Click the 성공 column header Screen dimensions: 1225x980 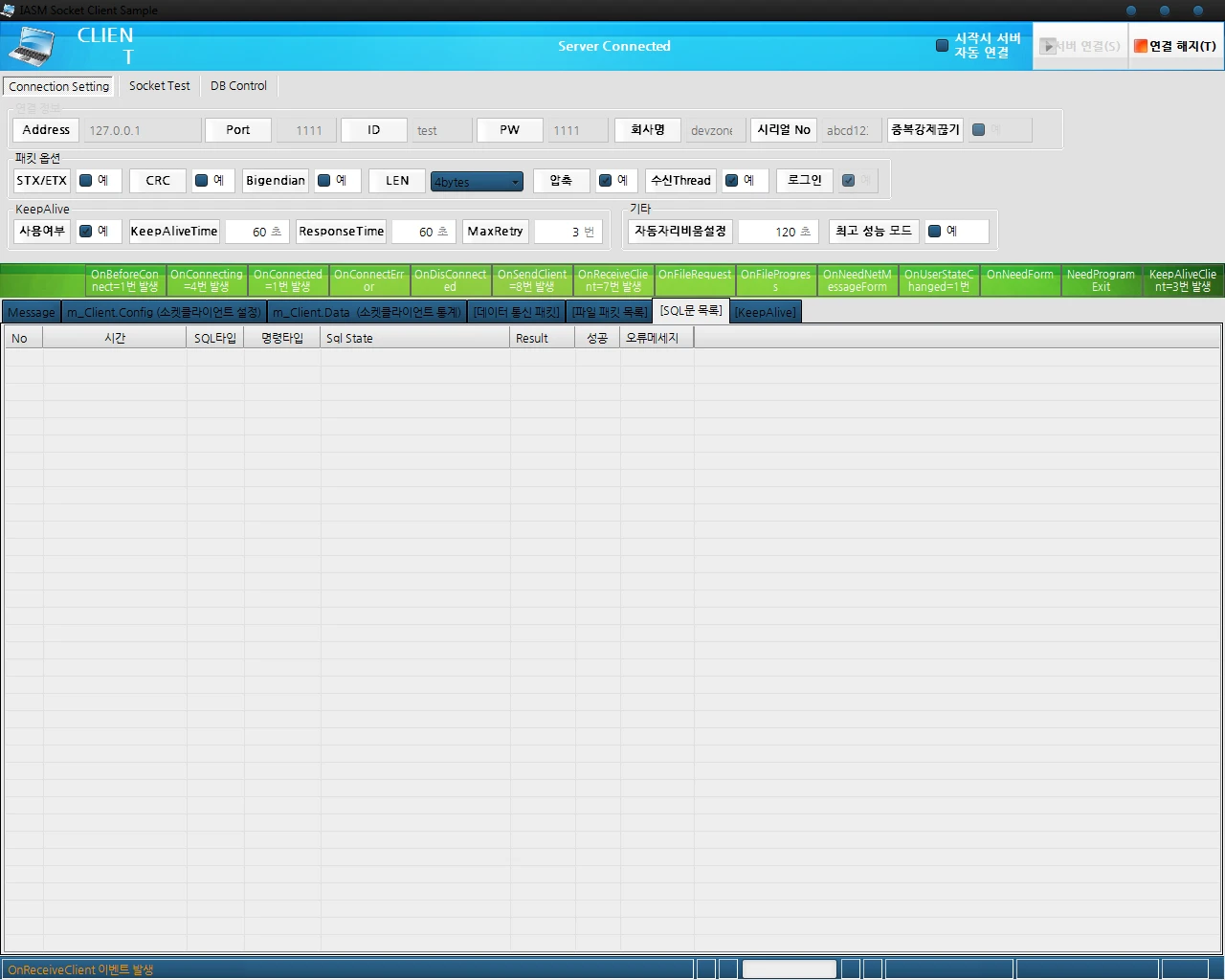597,338
